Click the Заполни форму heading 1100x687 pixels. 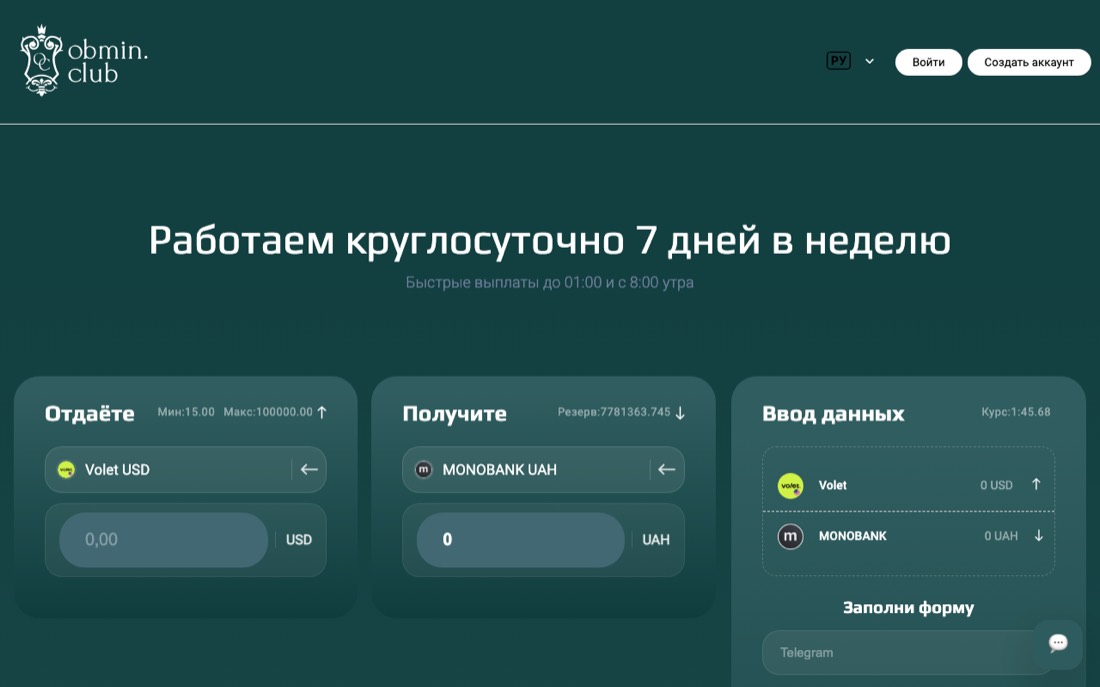[908, 608]
